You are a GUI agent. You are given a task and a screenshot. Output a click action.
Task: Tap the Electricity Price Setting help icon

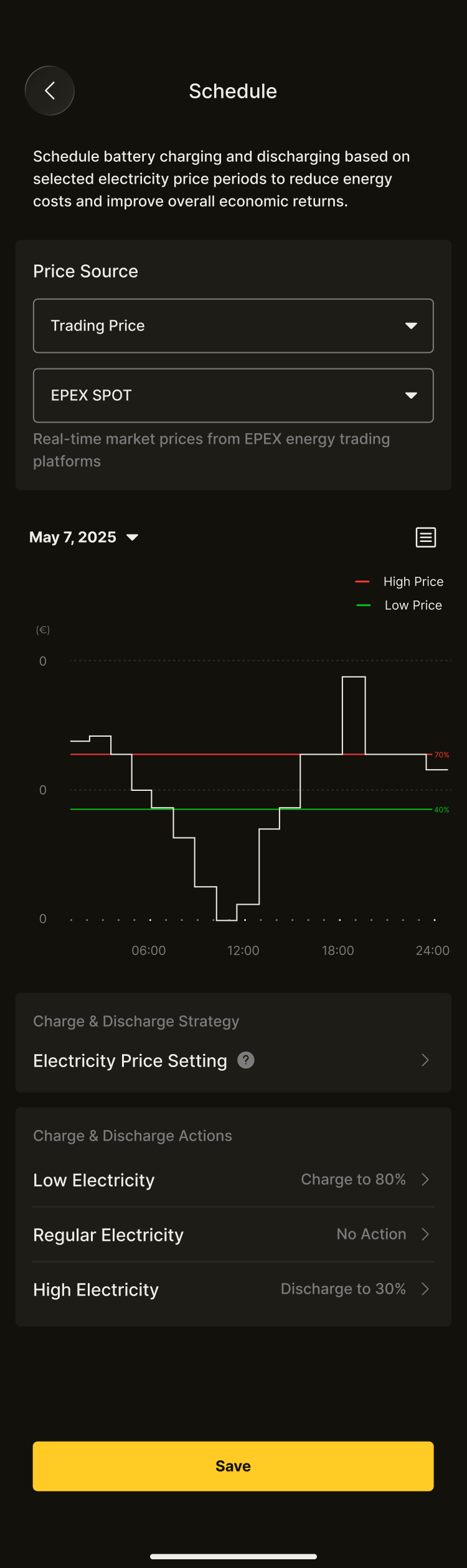pos(246,1060)
